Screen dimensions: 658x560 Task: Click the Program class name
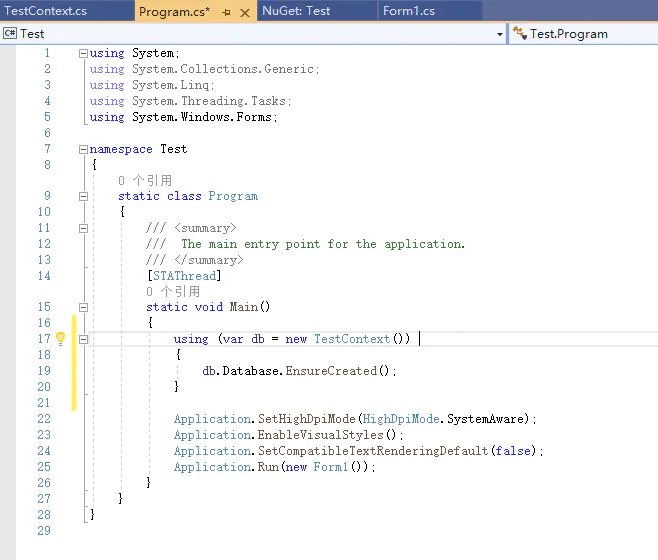pyautogui.click(x=233, y=196)
